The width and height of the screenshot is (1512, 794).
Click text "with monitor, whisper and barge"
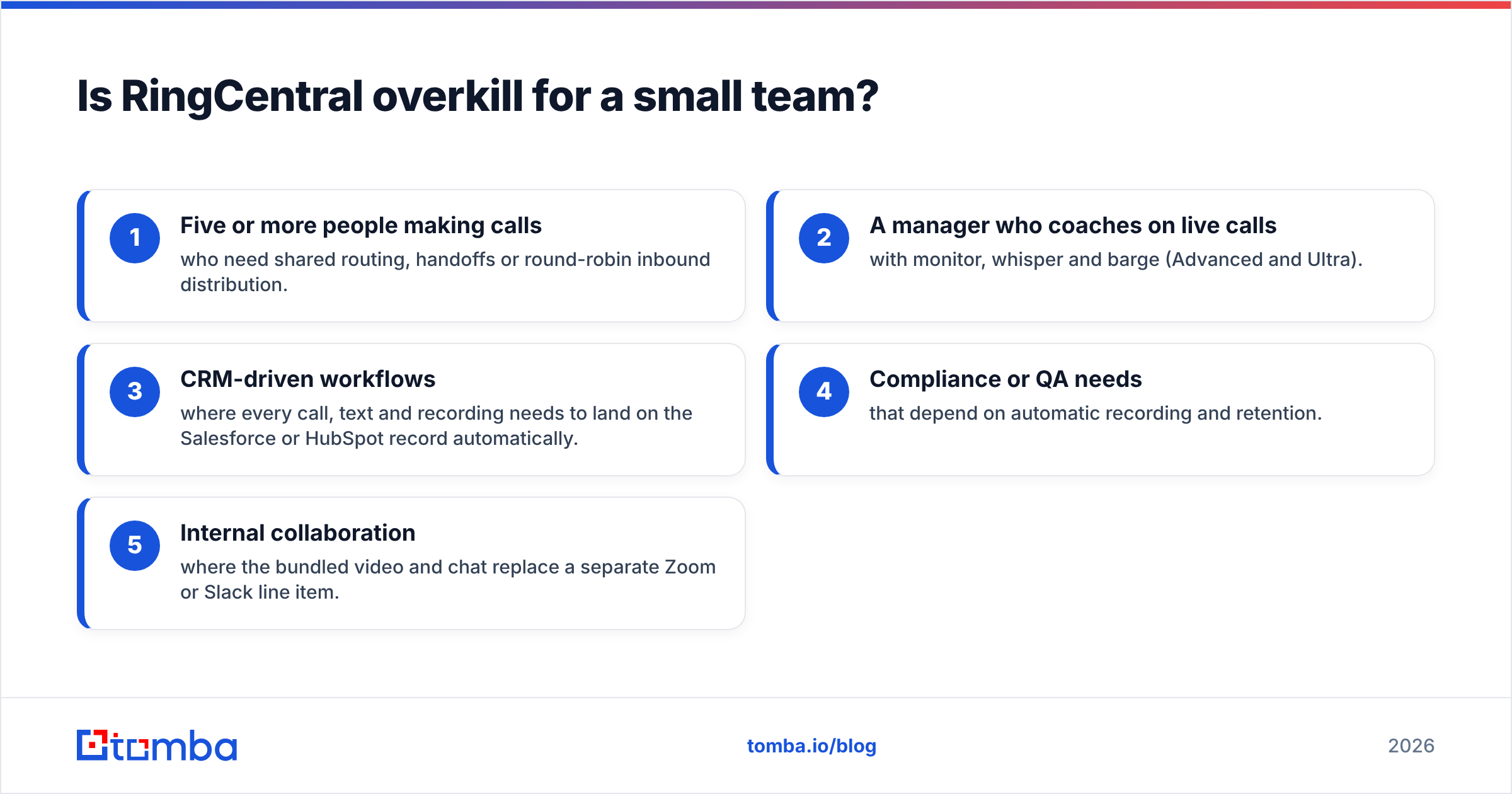tap(1014, 260)
